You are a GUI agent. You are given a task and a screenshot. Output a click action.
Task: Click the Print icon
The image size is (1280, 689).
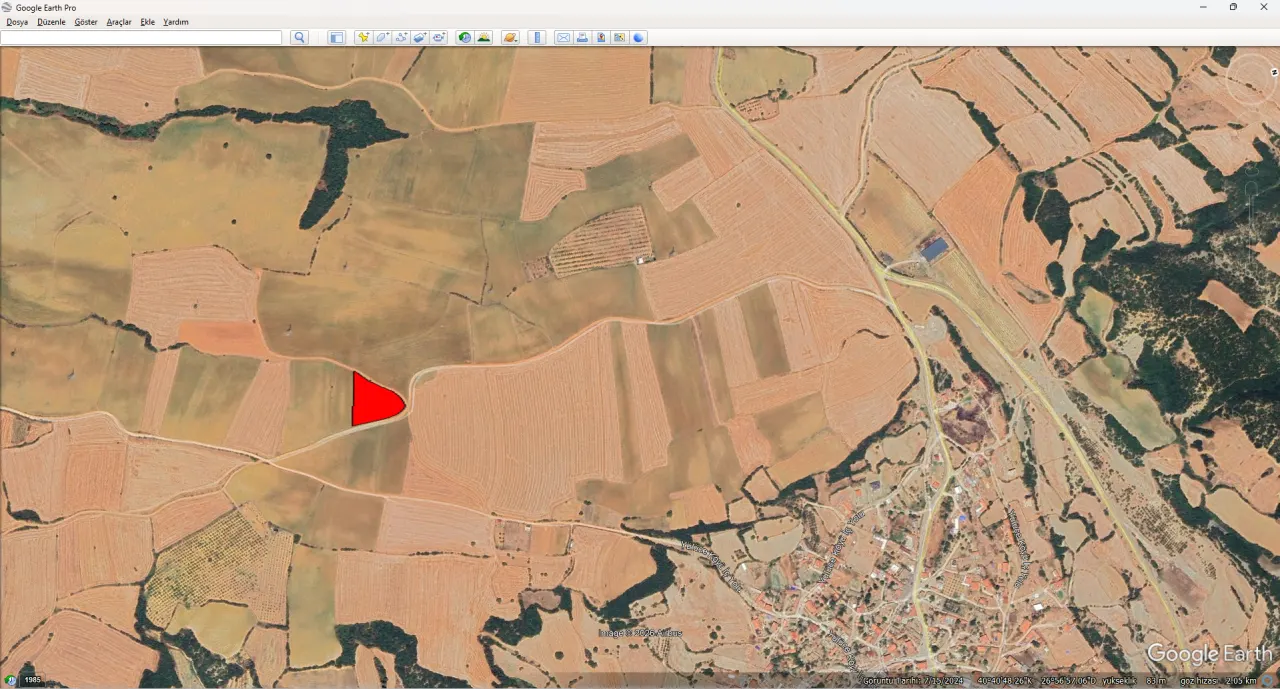click(x=582, y=38)
